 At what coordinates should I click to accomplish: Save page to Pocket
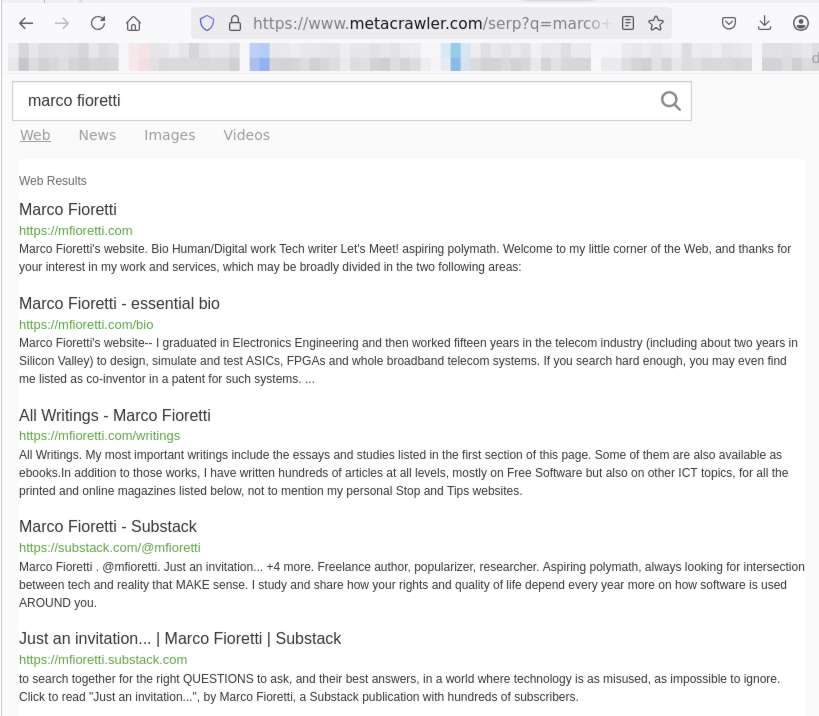point(729,24)
